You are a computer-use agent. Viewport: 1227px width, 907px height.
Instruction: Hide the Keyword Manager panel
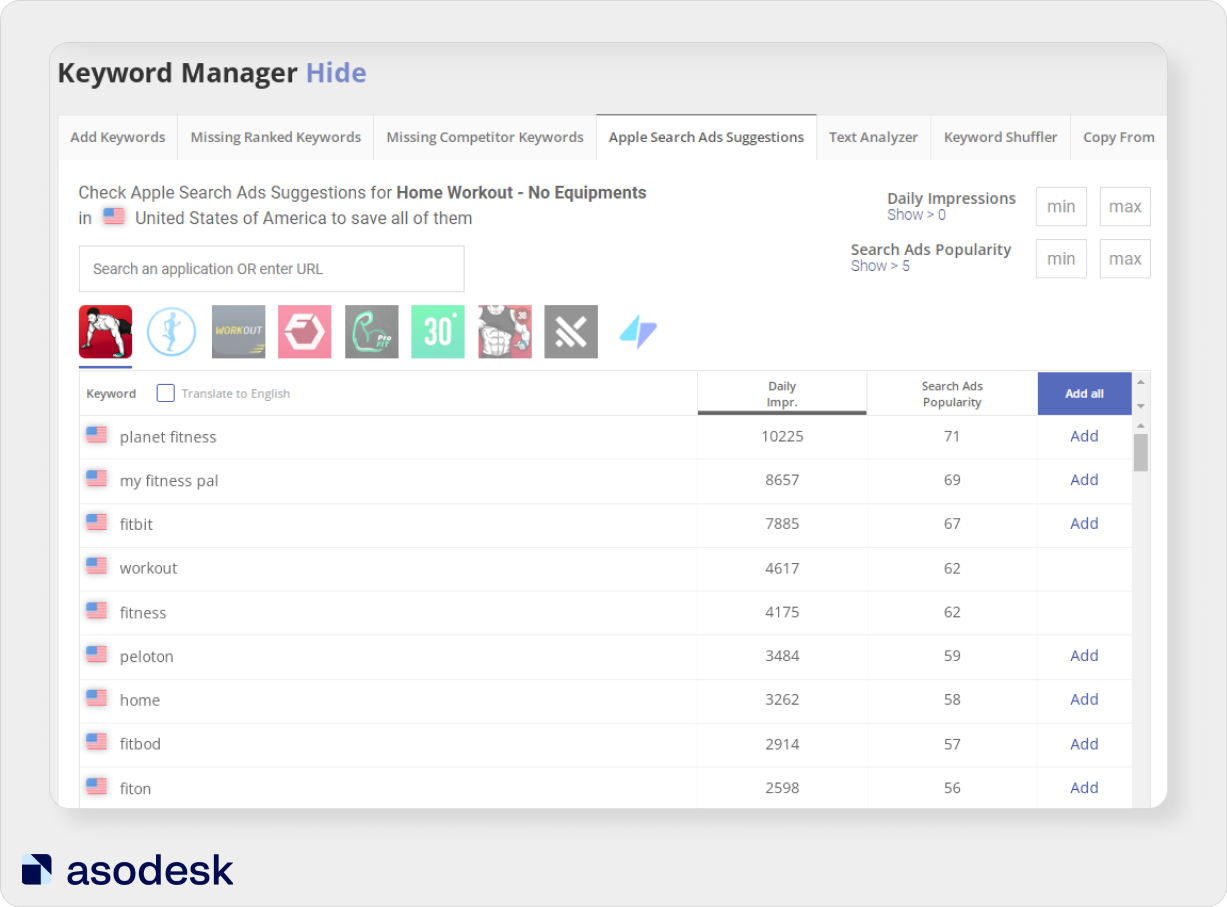tap(336, 73)
